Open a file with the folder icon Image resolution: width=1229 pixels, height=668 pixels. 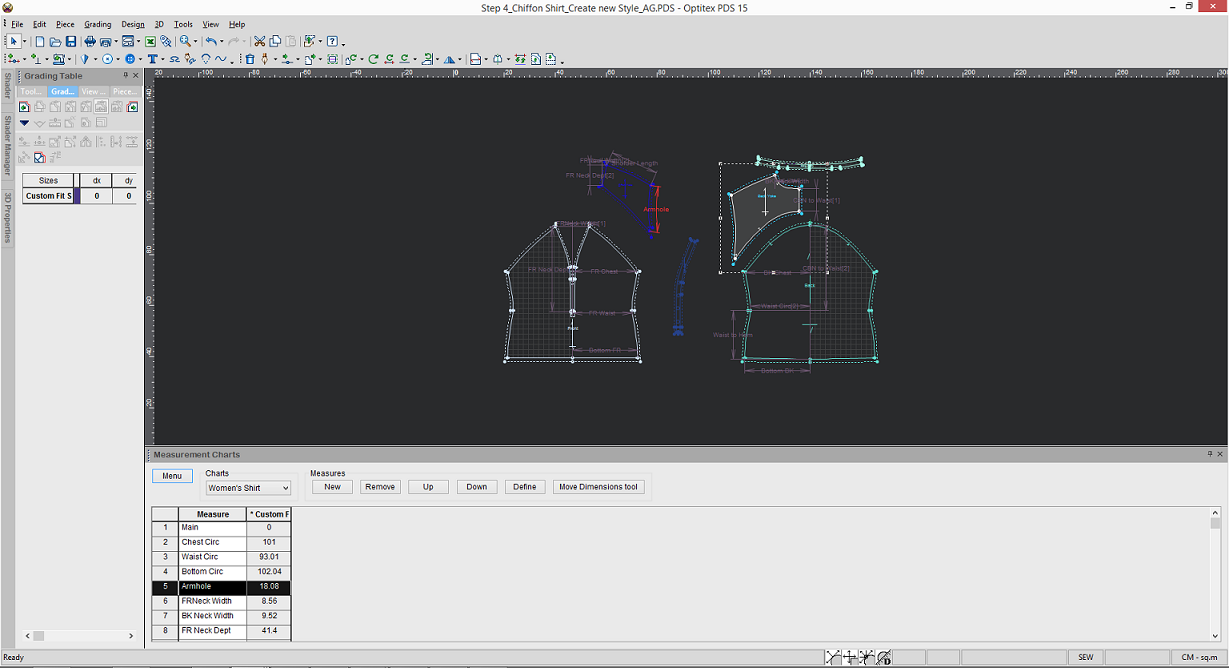click(x=55, y=41)
